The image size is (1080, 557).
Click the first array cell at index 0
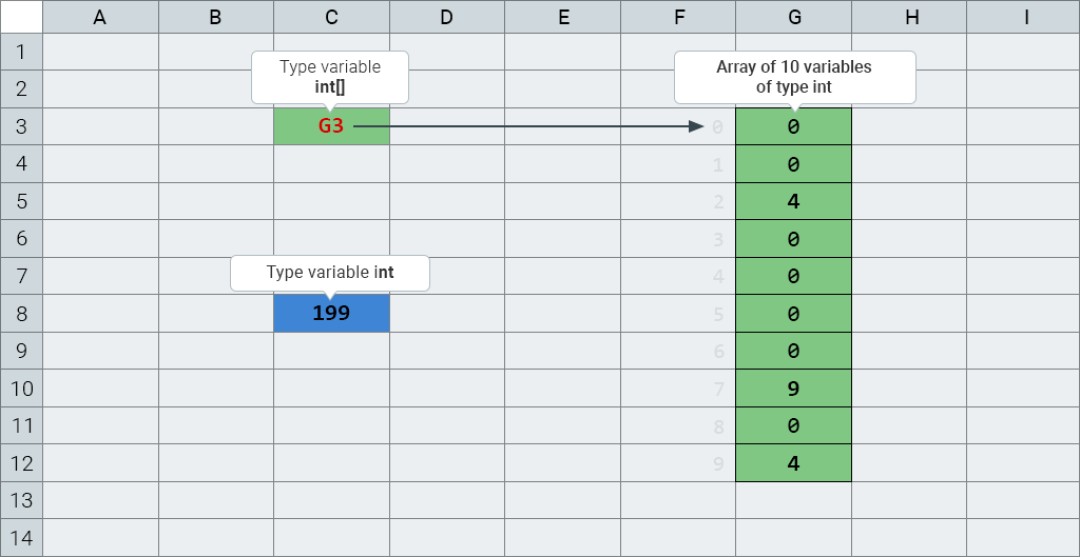(x=793, y=127)
